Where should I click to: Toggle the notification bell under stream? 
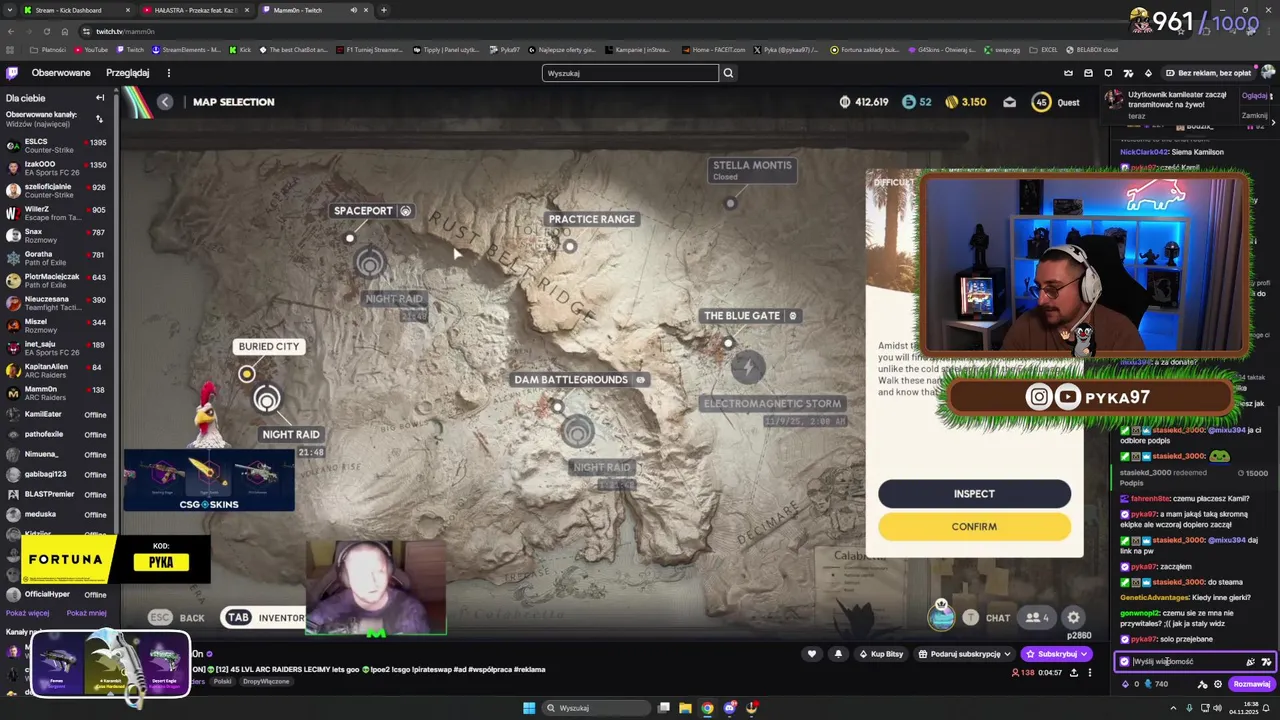838,654
